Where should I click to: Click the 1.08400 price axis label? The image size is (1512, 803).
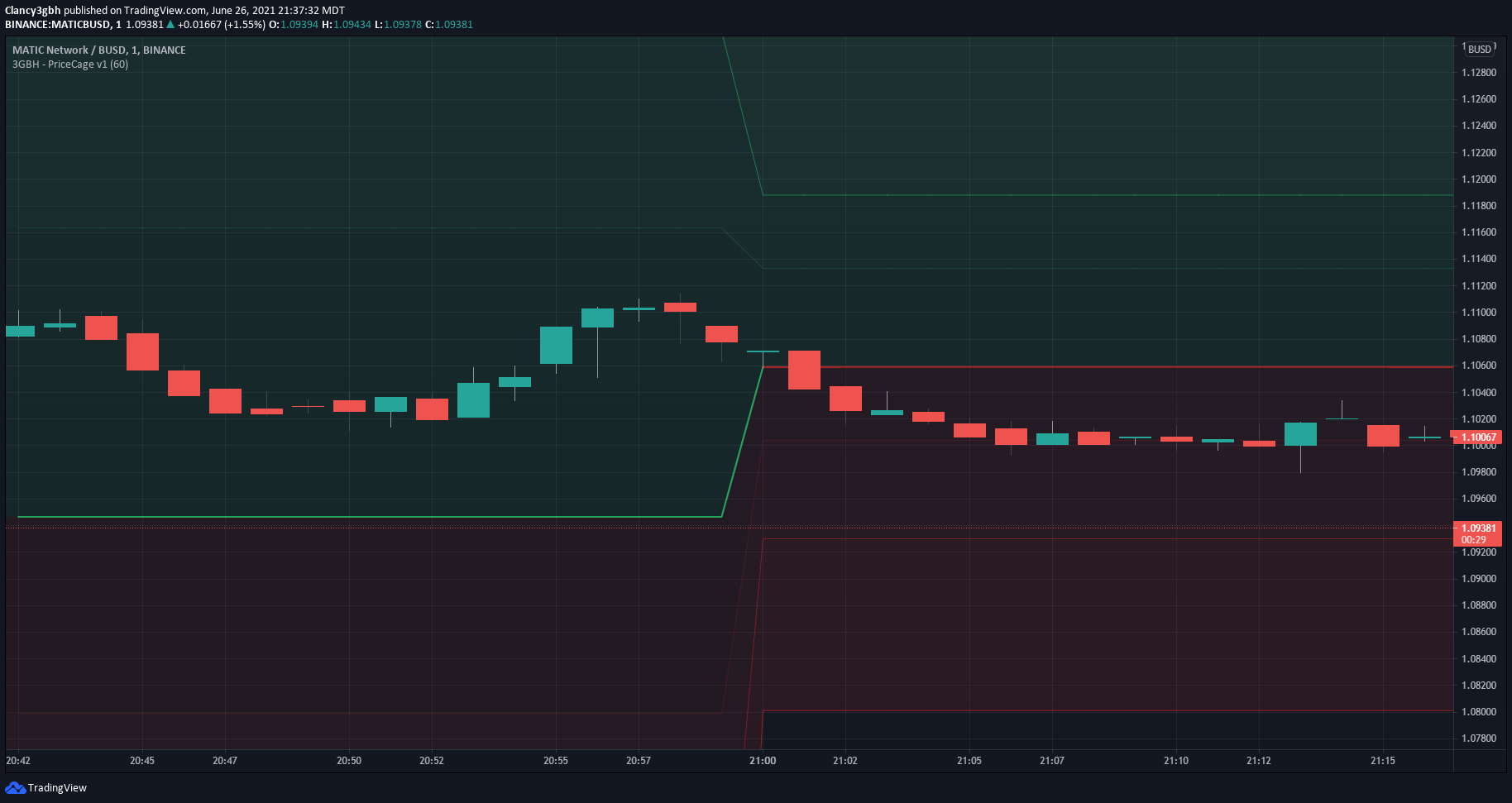point(1479,659)
